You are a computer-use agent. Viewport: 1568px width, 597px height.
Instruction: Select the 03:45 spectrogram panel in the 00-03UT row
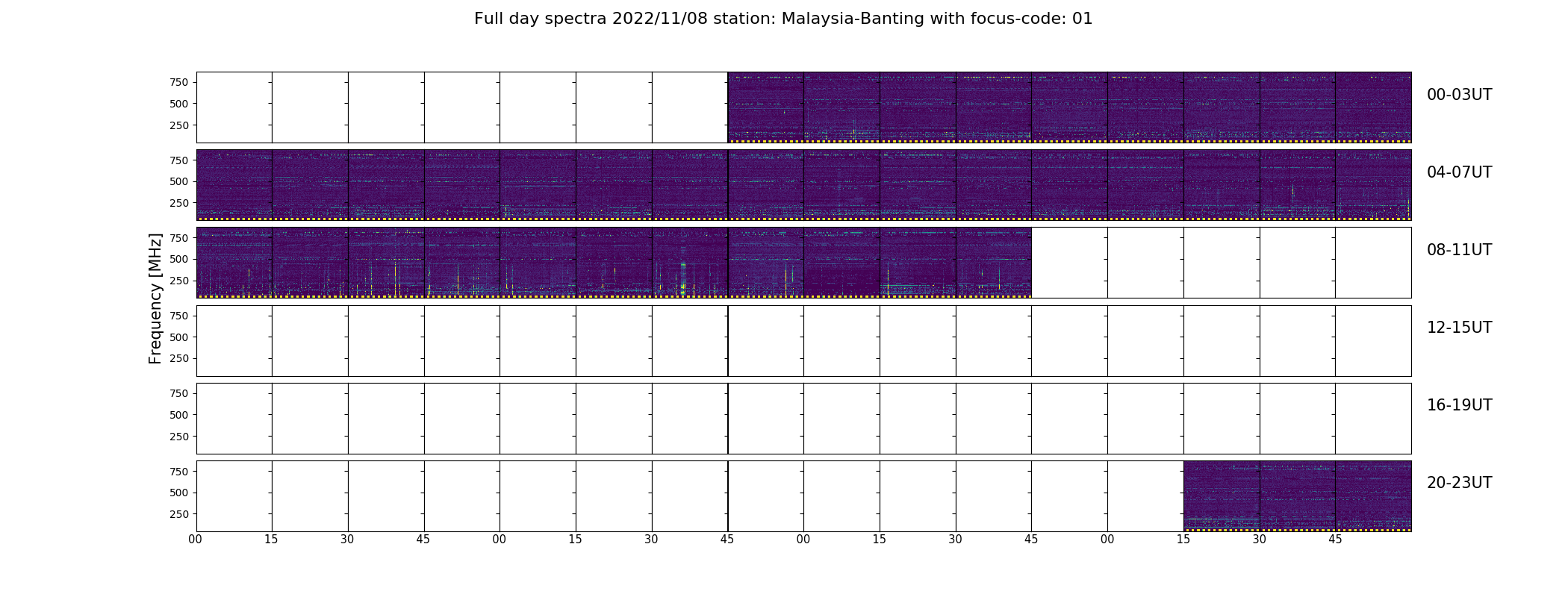[x=1373, y=107]
